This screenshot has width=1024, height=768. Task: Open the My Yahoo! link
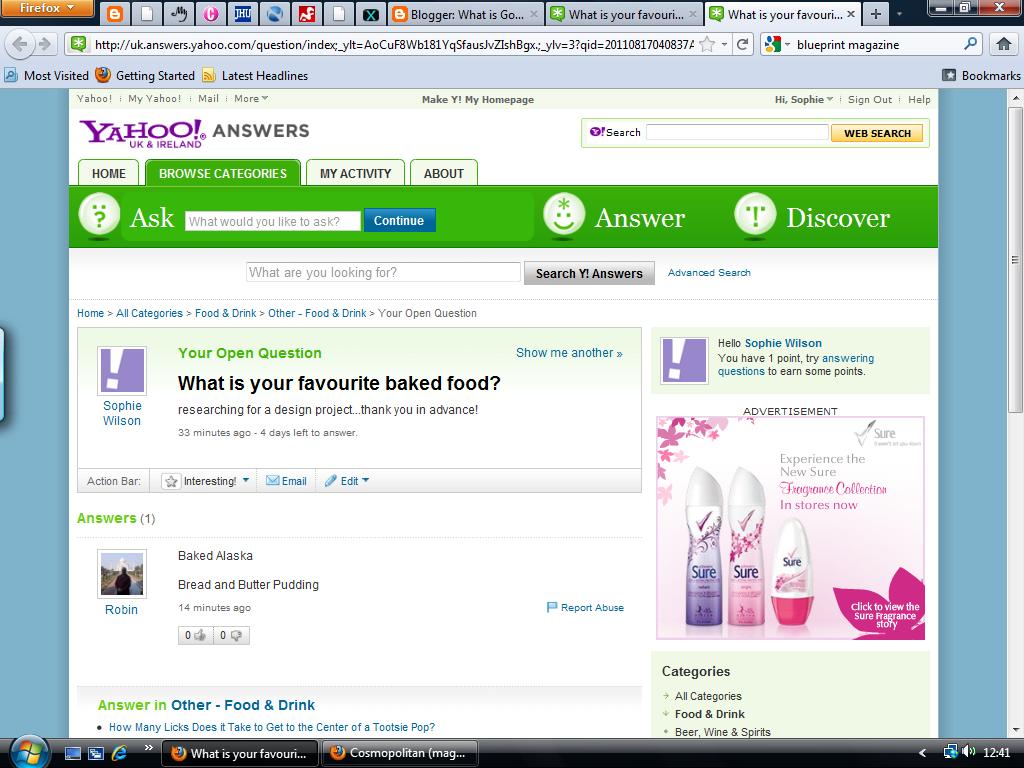154,99
